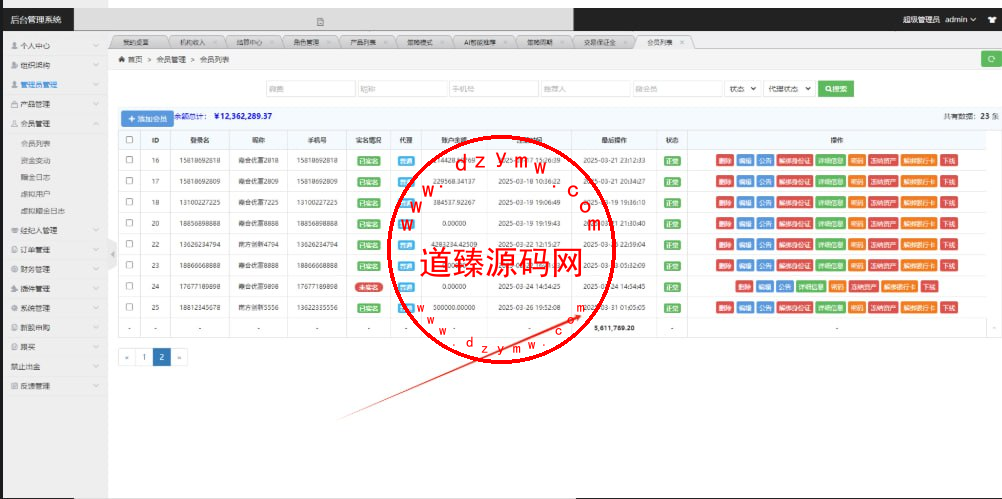Check the checkbox for member ID 24
The width and height of the screenshot is (1002, 499).
pos(130,286)
